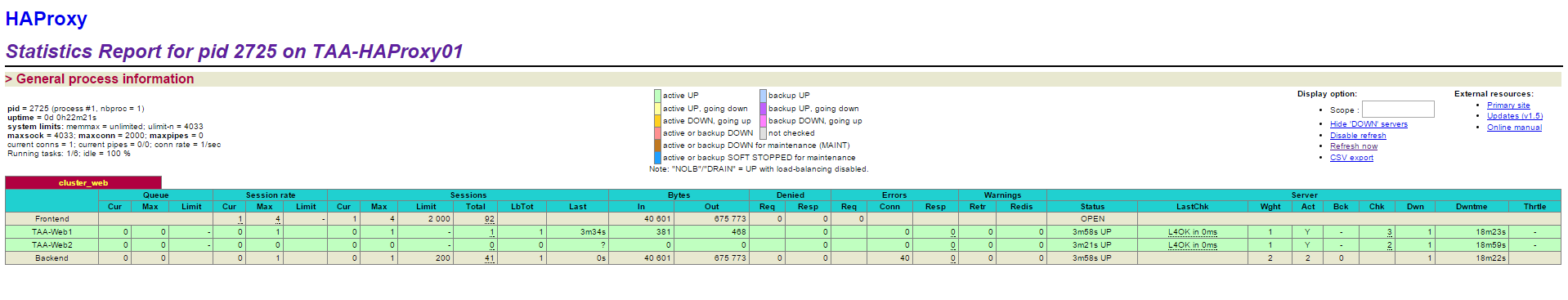
Task: Click TAA-Web1 L4OK LastChk status
Action: pyautogui.click(x=1192, y=232)
